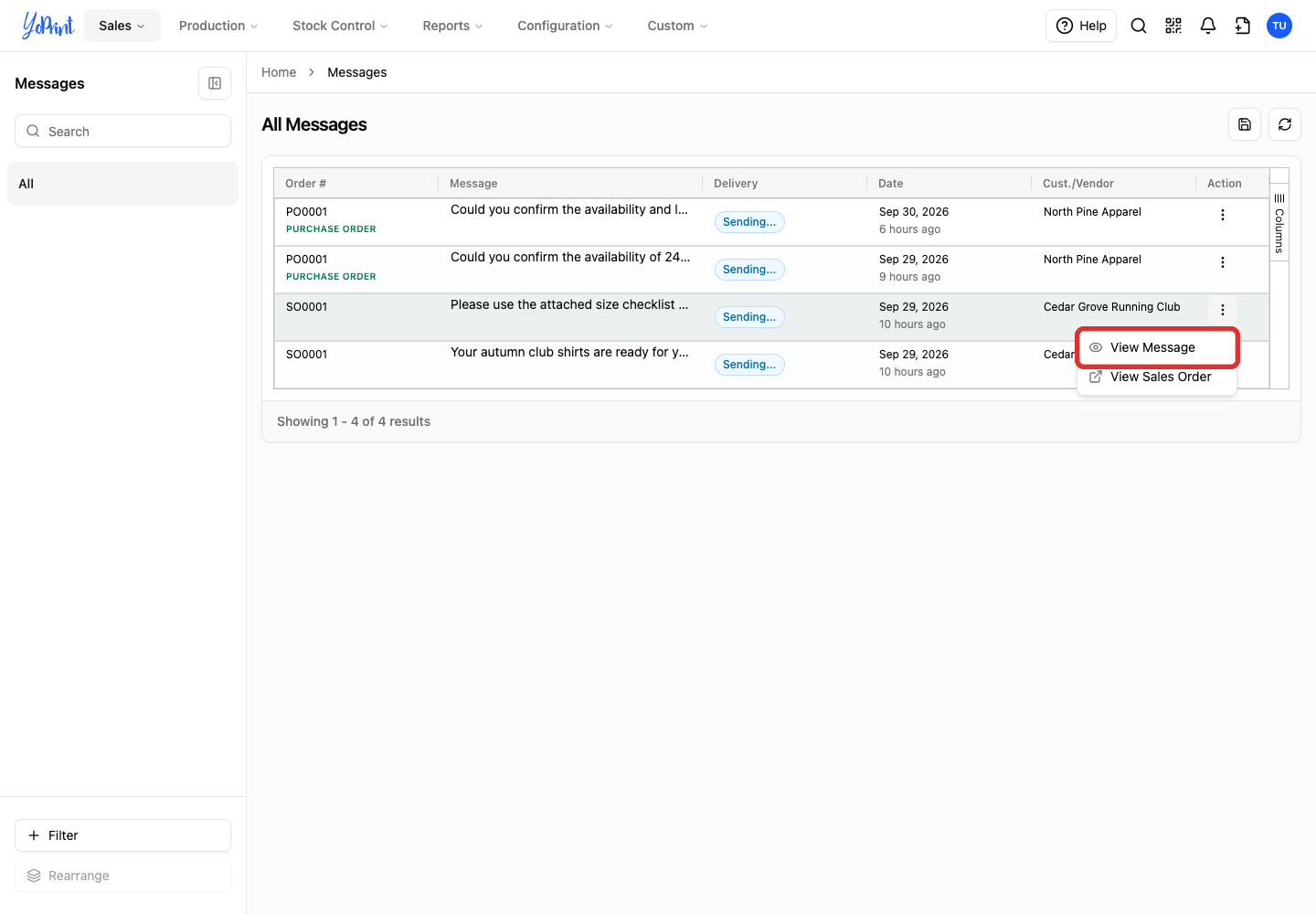Click the Filter button
1316x914 pixels.
[122, 835]
